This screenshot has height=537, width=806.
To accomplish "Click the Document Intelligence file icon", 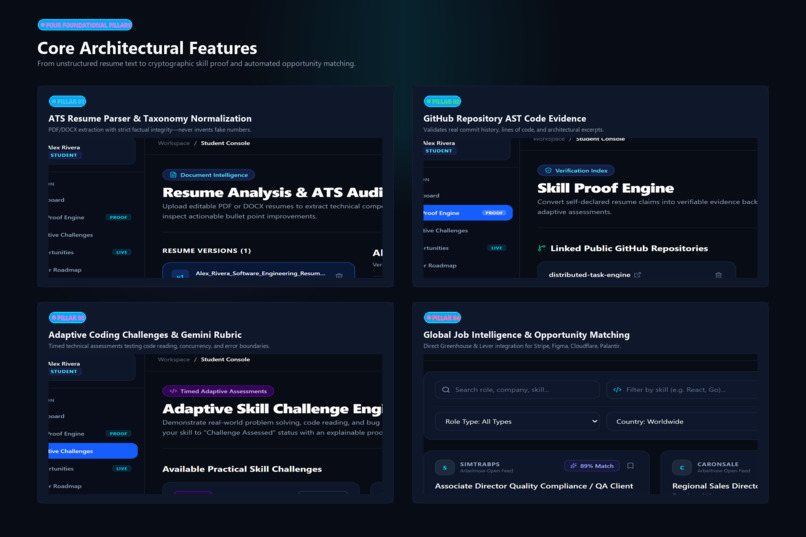I will tap(173, 175).
